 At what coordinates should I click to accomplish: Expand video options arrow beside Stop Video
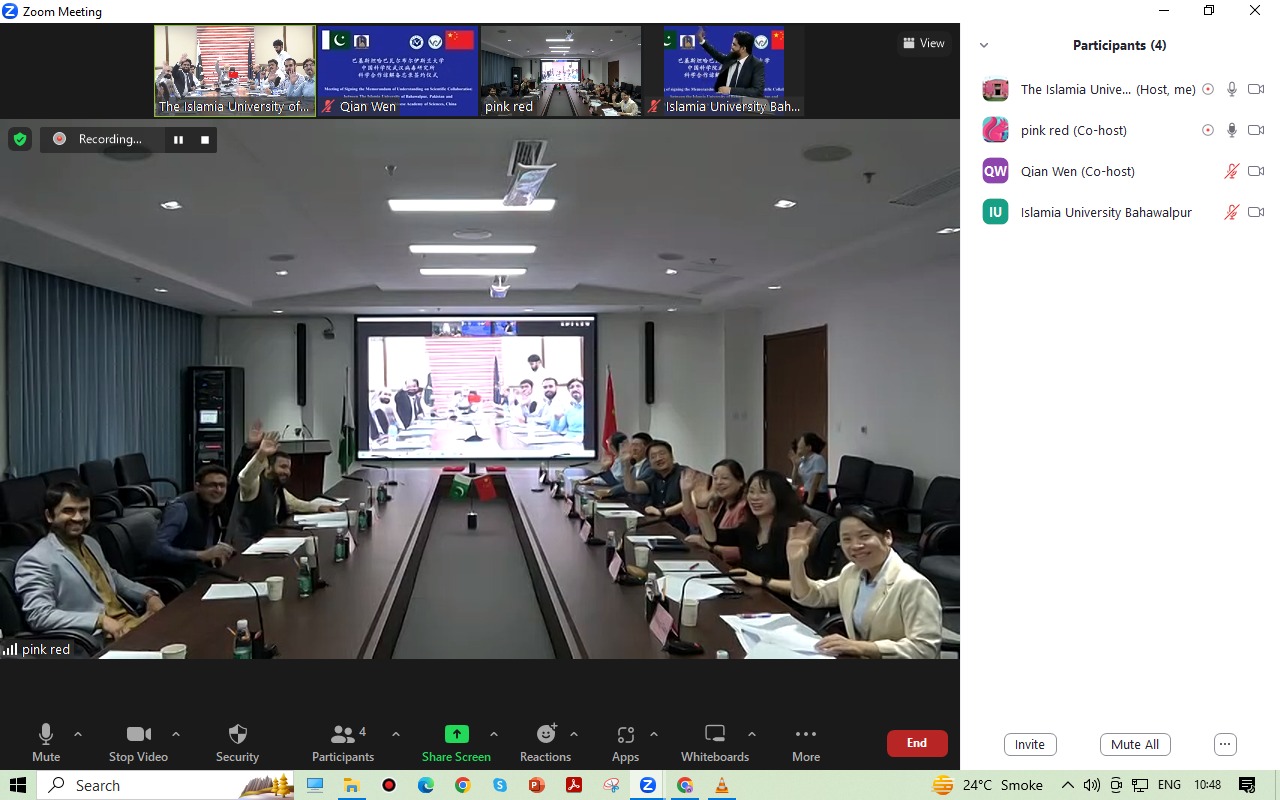click(176, 734)
